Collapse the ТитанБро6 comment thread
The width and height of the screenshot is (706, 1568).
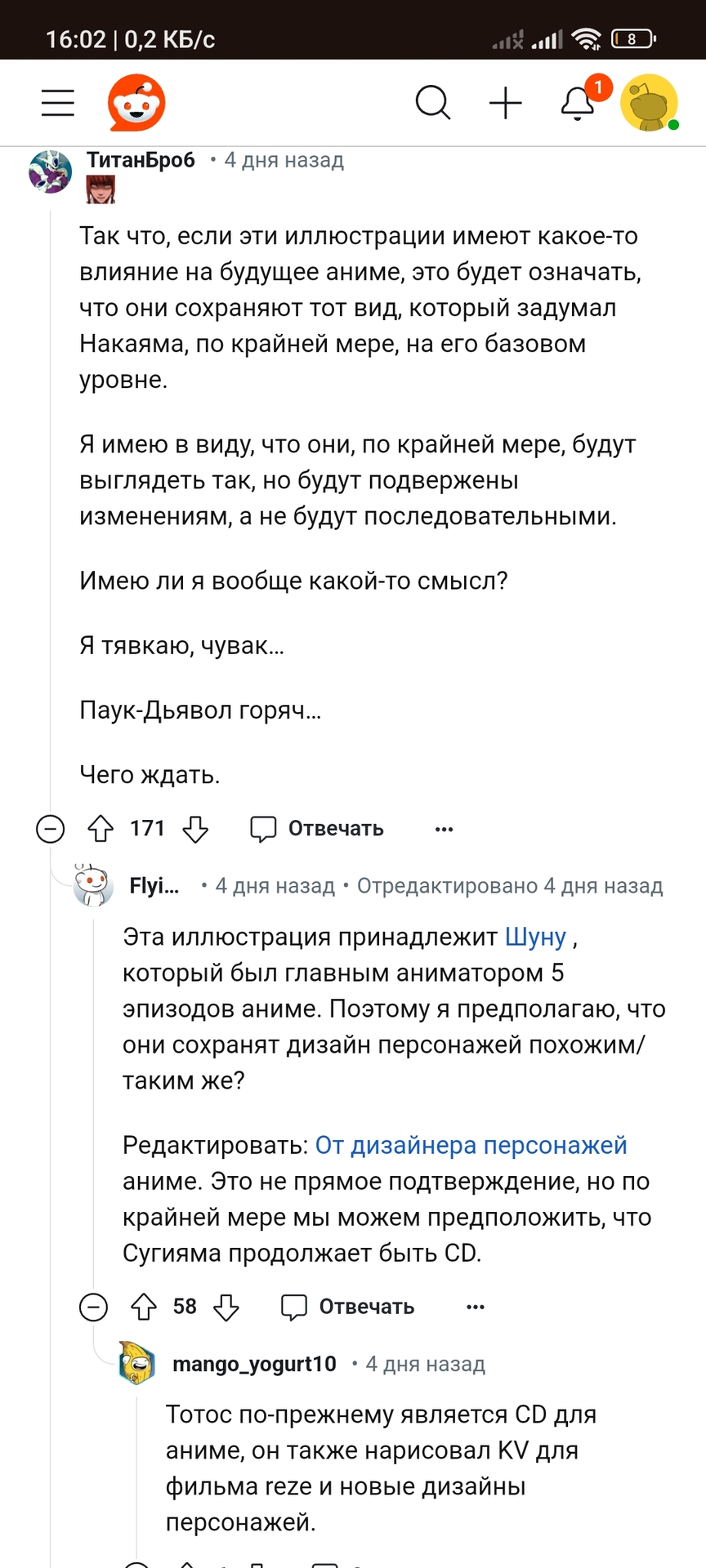51,829
